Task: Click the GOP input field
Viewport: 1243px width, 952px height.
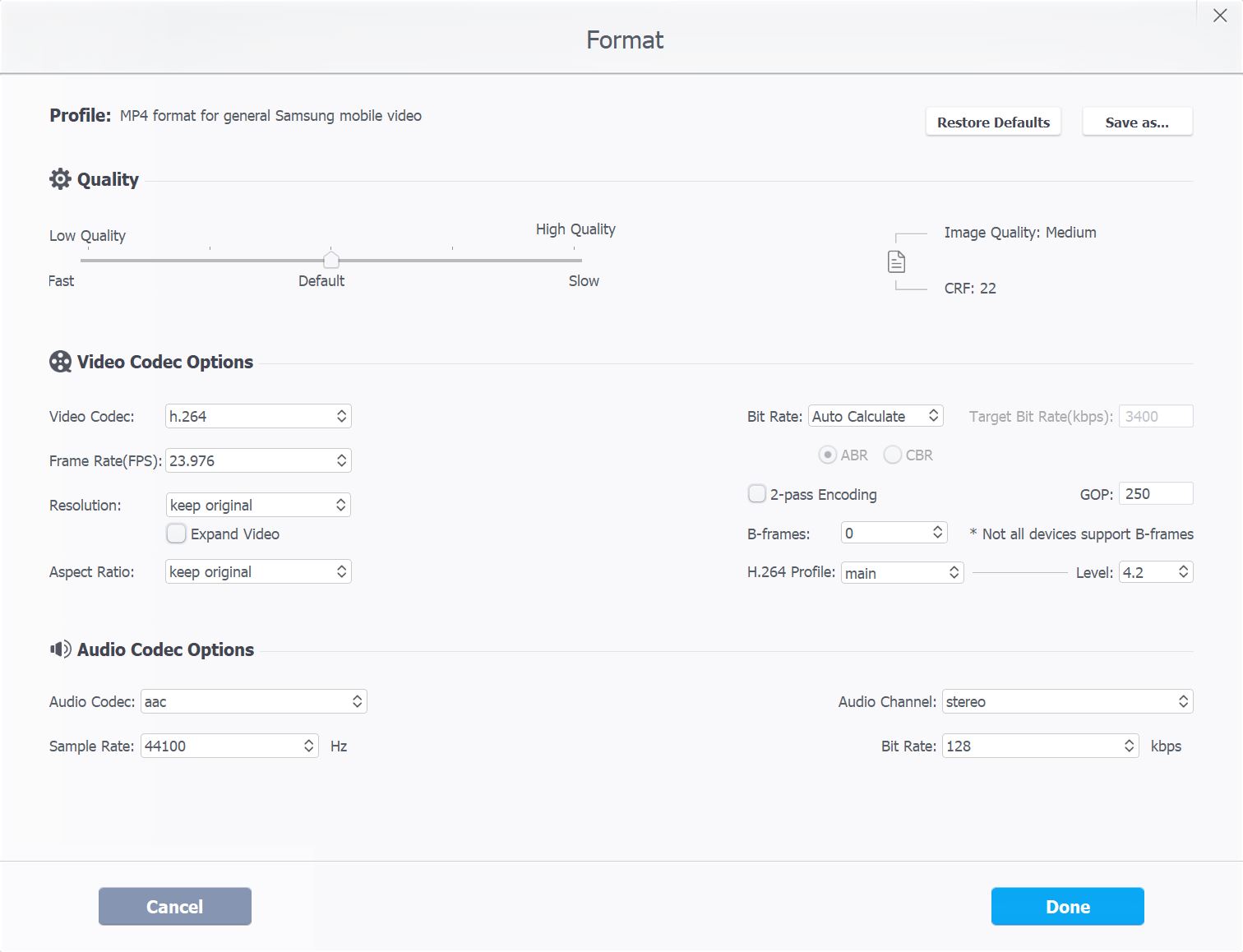Action: click(x=1156, y=493)
